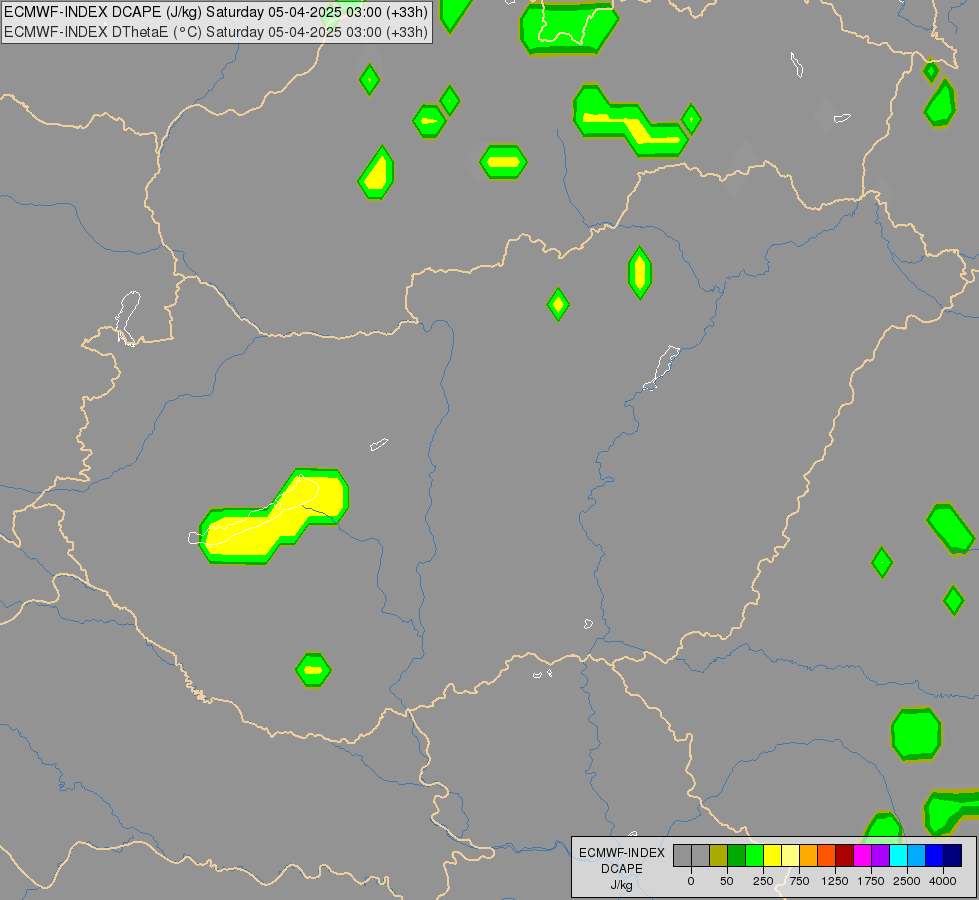This screenshot has height=900, width=979.
Task: Click the DThetaE (°C) title line
Action: pyautogui.click(x=216, y=32)
